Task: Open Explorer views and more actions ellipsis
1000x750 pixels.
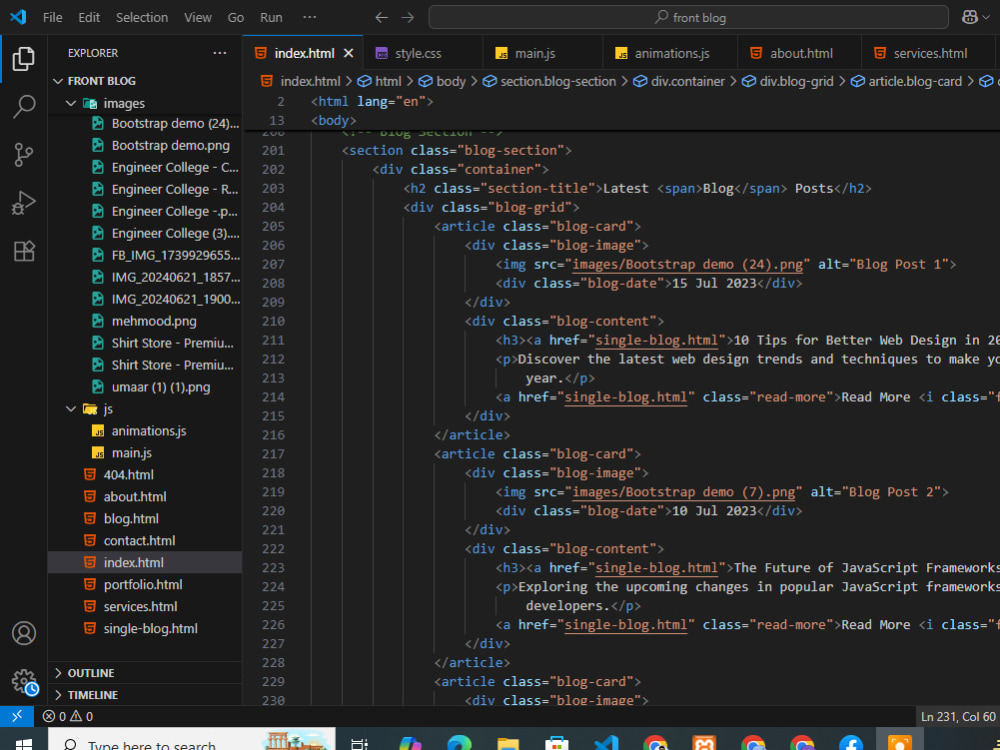Action: pos(220,53)
